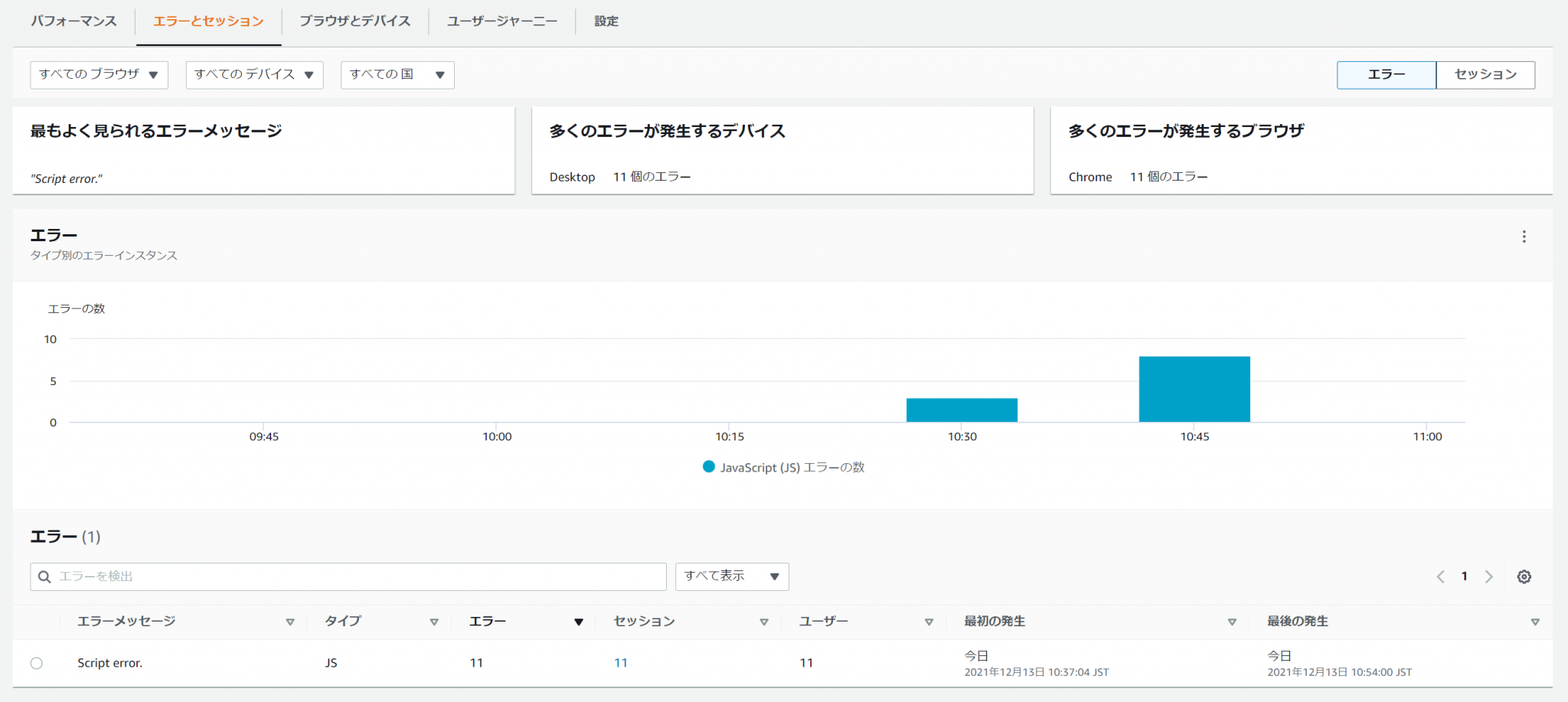
Task: Open the すべてのブラウザ dropdown
Action: [99, 74]
